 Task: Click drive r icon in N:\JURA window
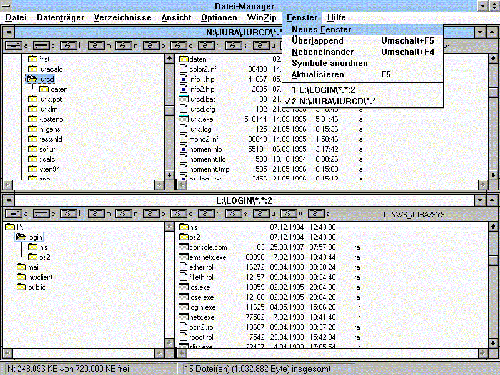coord(124,45)
